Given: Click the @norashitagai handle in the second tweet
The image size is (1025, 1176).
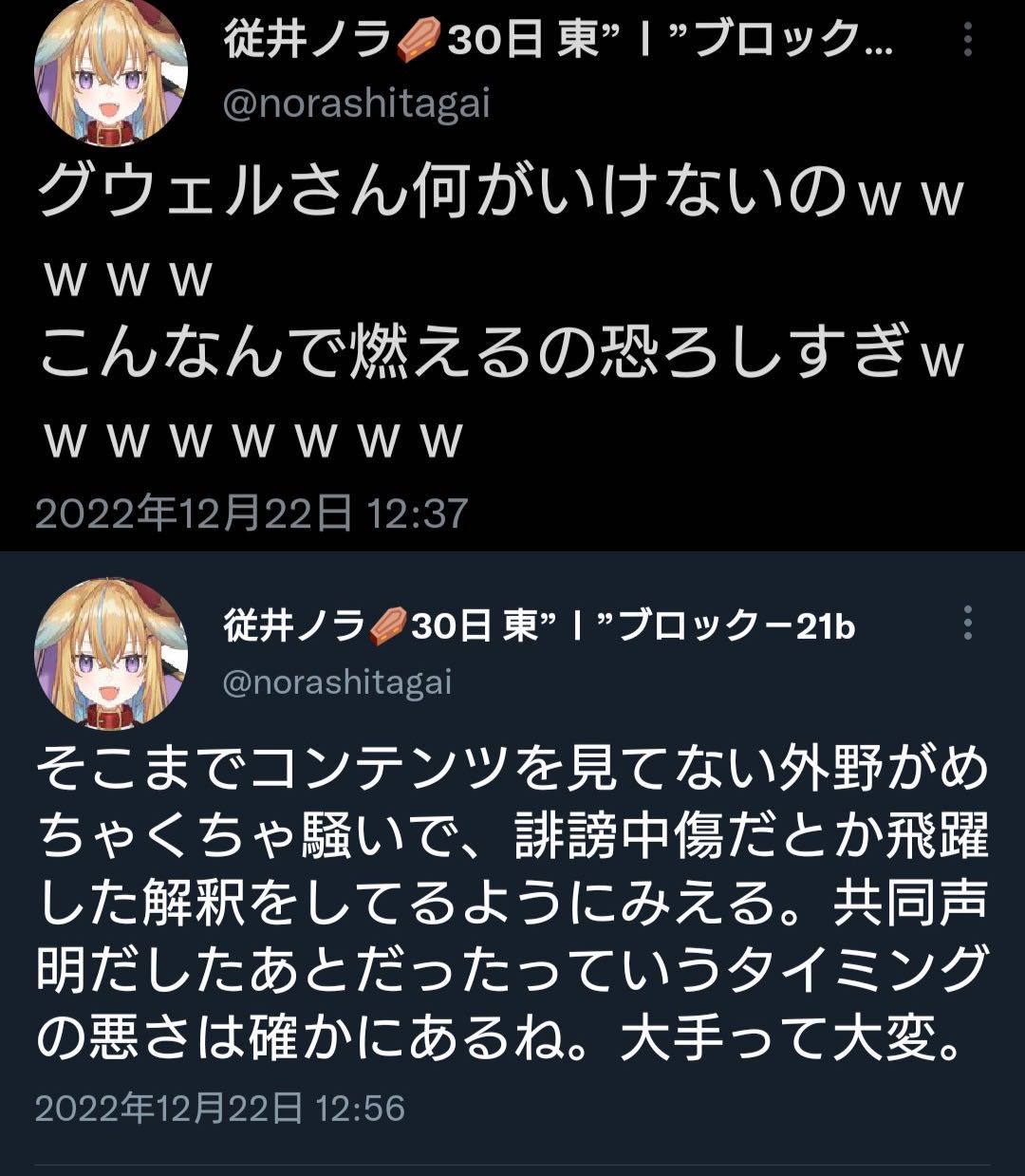Looking at the screenshot, I should point(337,681).
